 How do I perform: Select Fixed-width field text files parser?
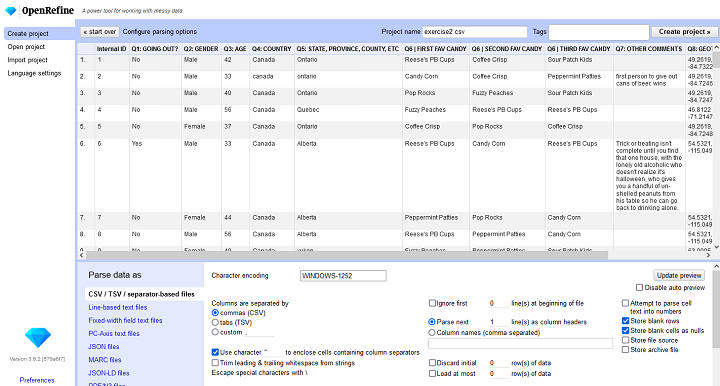click(125, 320)
